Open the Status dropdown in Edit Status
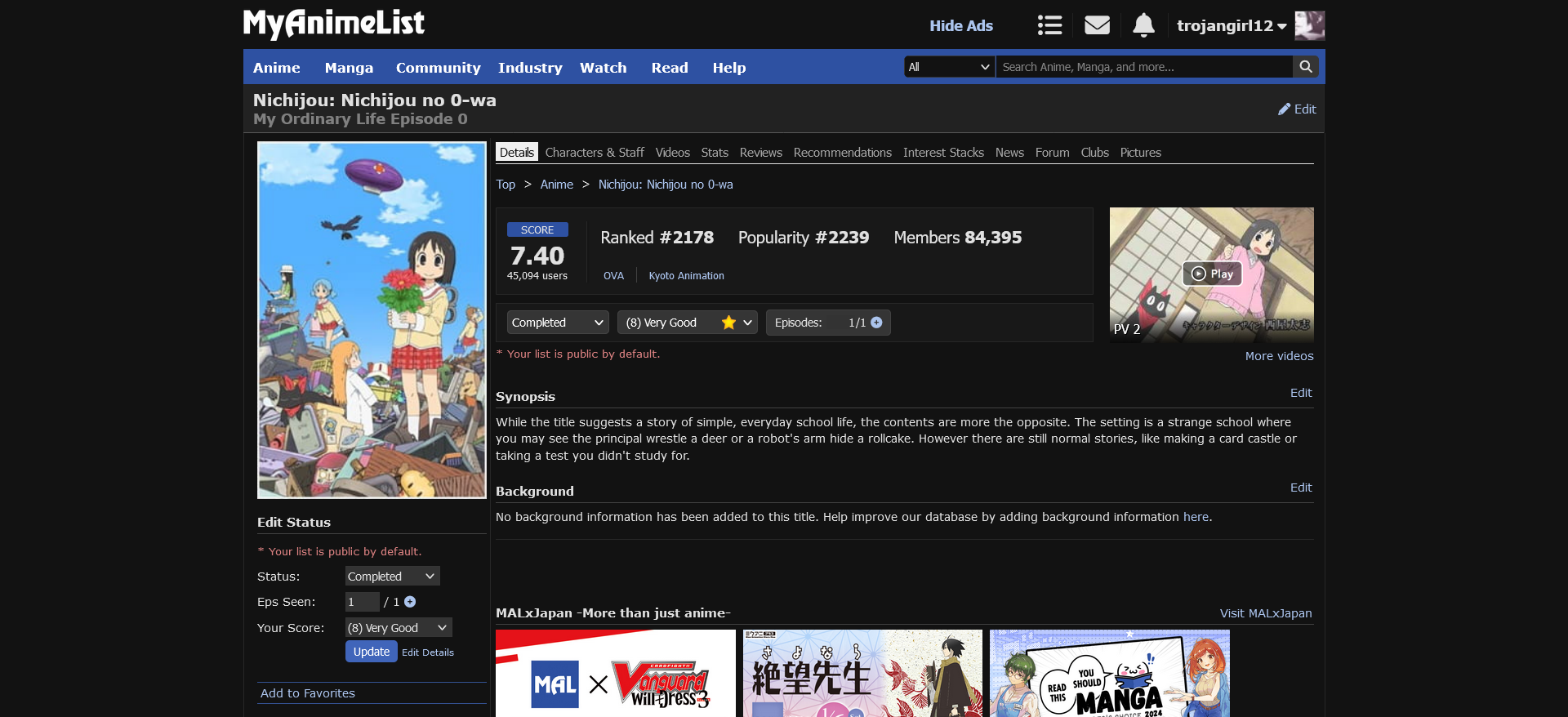 pos(392,577)
